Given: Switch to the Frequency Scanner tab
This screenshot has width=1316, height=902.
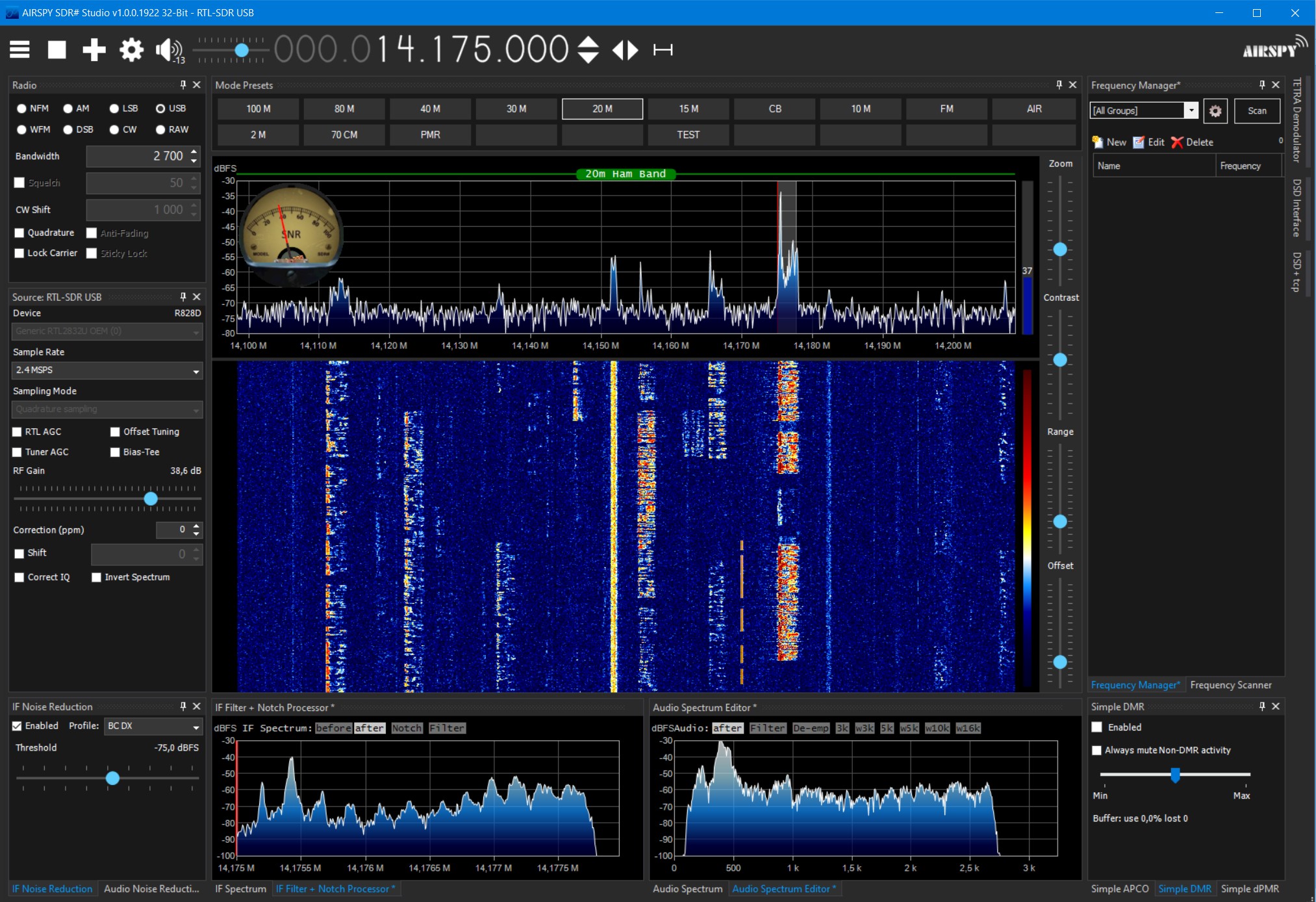Looking at the screenshot, I should [x=1230, y=685].
